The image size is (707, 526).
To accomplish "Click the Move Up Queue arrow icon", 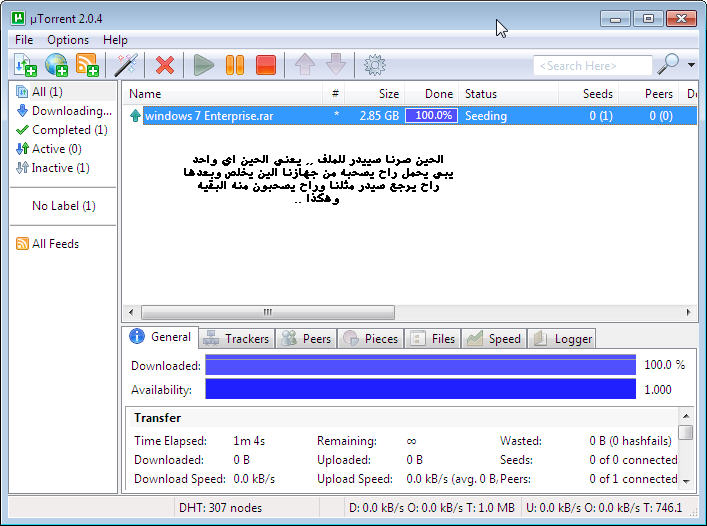I will (x=305, y=64).
